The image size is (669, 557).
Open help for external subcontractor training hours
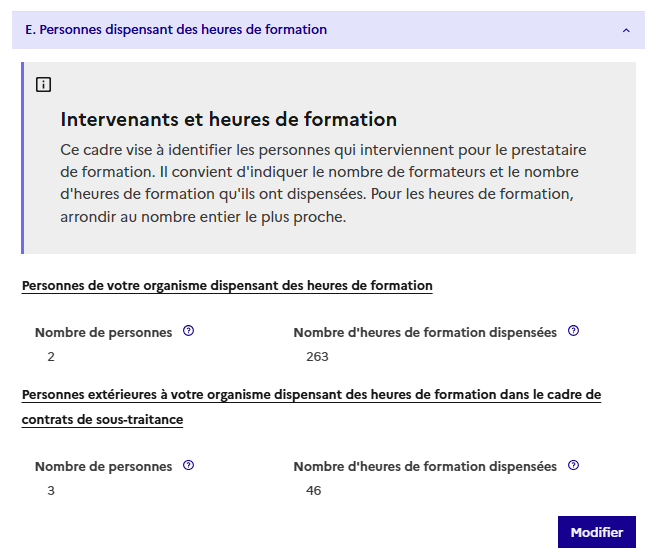click(x=573, y=466)
